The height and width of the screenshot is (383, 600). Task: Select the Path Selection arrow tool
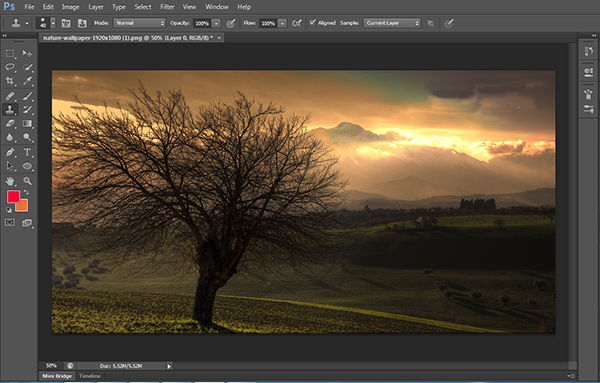[x=10, y=166]
